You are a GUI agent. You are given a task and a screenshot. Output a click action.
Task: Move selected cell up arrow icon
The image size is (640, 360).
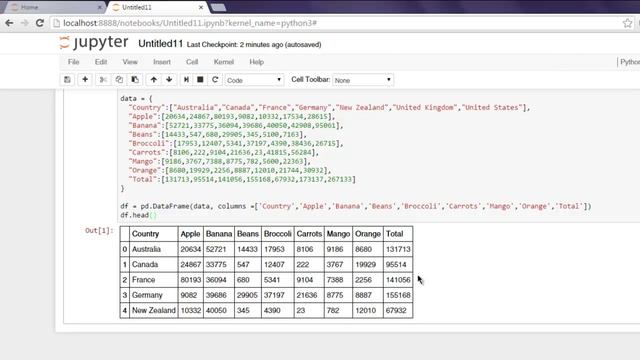(153, 80)
